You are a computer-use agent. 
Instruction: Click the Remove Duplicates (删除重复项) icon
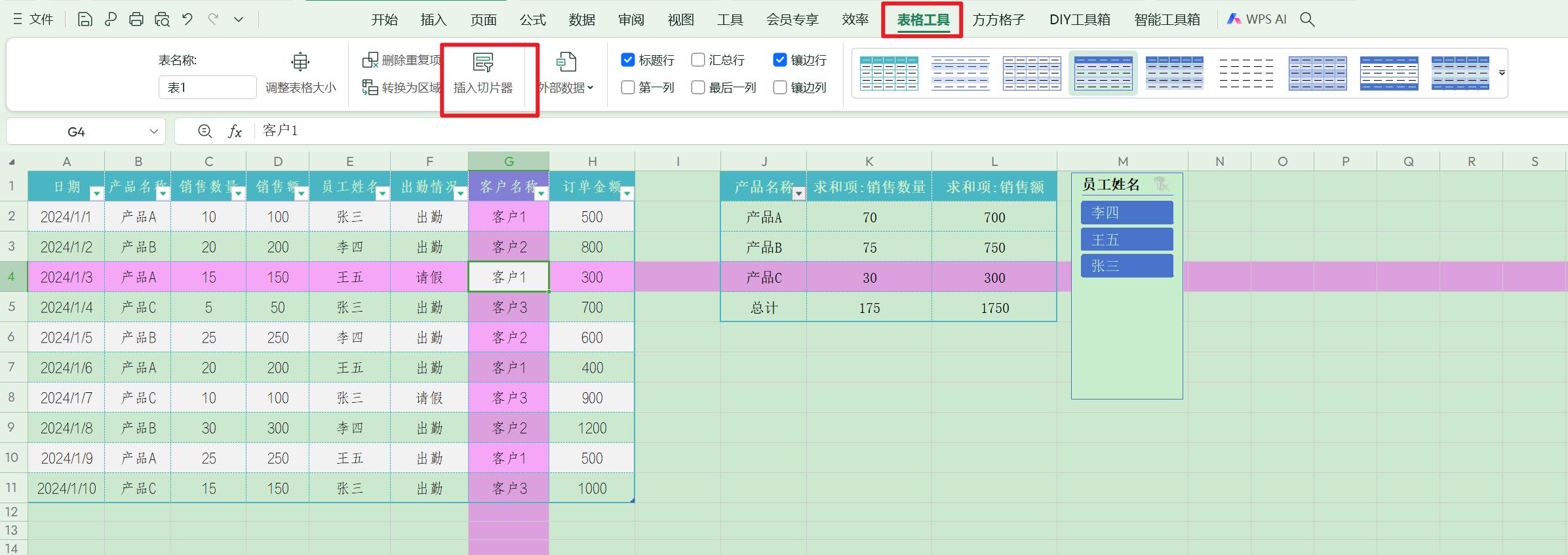pos(370,60)
